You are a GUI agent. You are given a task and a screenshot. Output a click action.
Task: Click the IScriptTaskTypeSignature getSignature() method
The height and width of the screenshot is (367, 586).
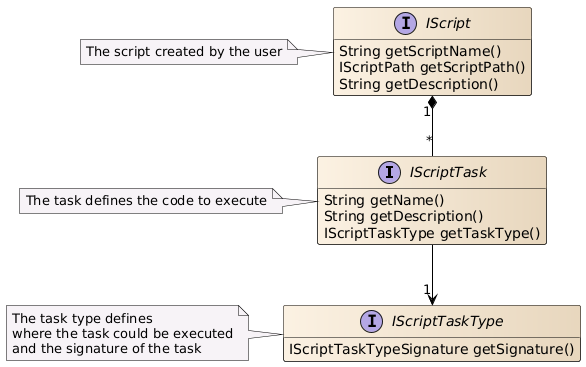[x=432, y=349]
